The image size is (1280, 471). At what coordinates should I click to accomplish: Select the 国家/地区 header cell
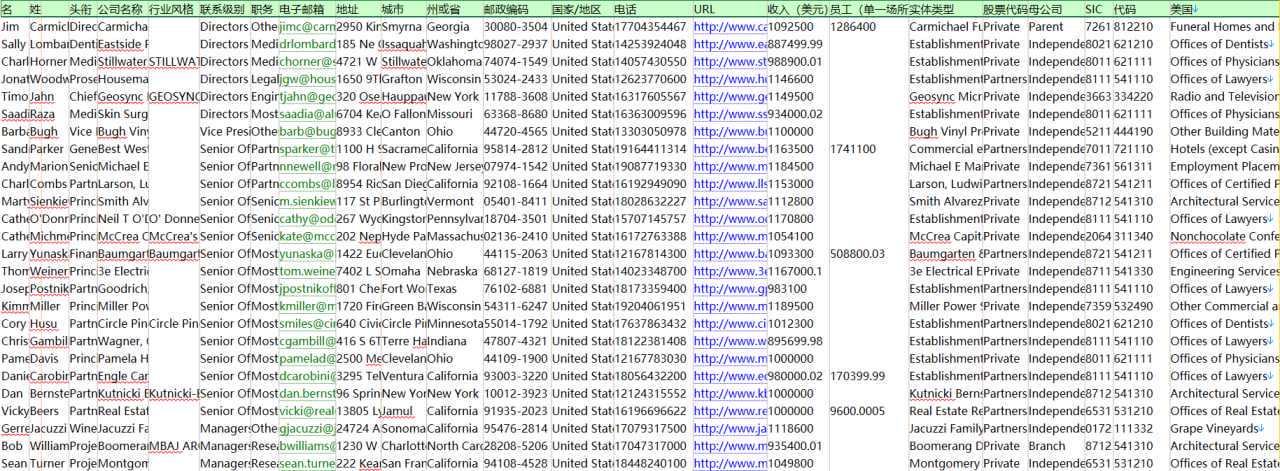(x=581, y=9)
